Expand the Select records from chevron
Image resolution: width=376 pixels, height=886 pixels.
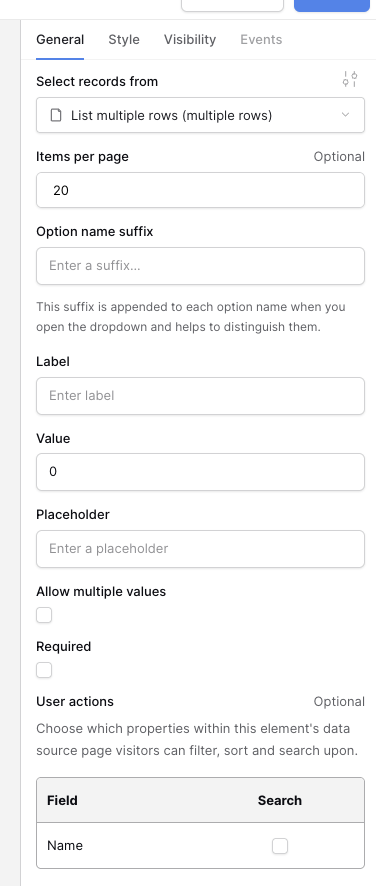click(345, 115)
